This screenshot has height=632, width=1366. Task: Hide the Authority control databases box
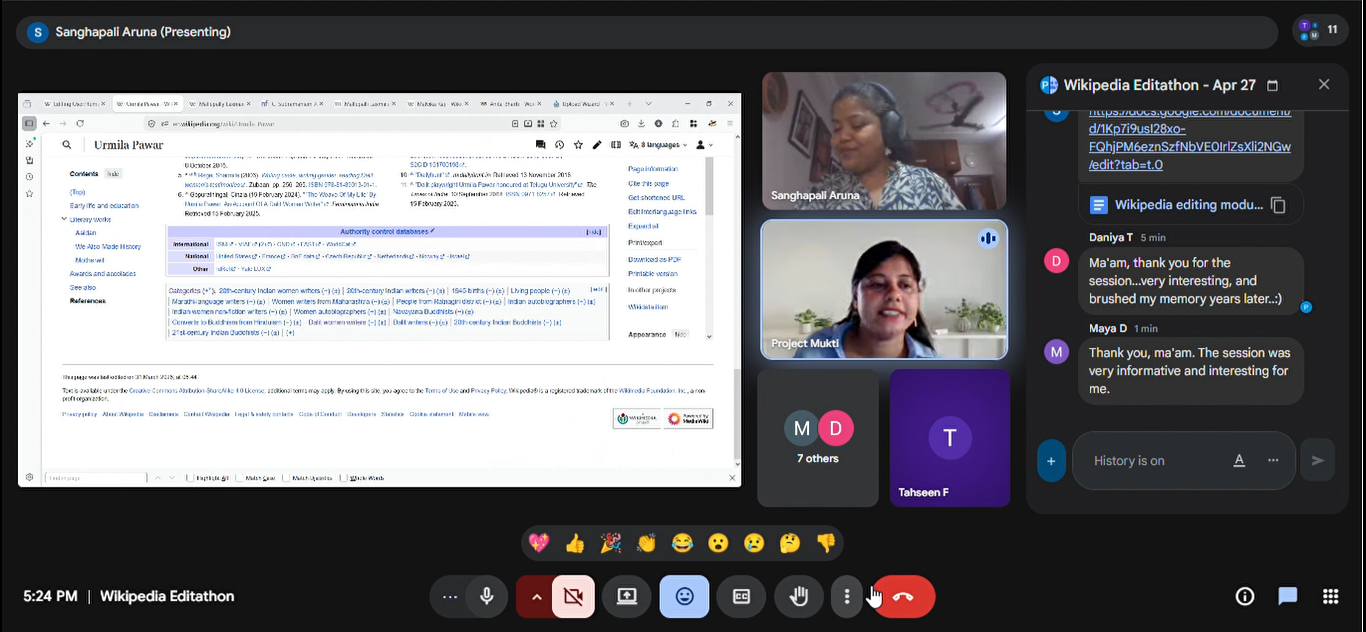[x=594, y=231]
